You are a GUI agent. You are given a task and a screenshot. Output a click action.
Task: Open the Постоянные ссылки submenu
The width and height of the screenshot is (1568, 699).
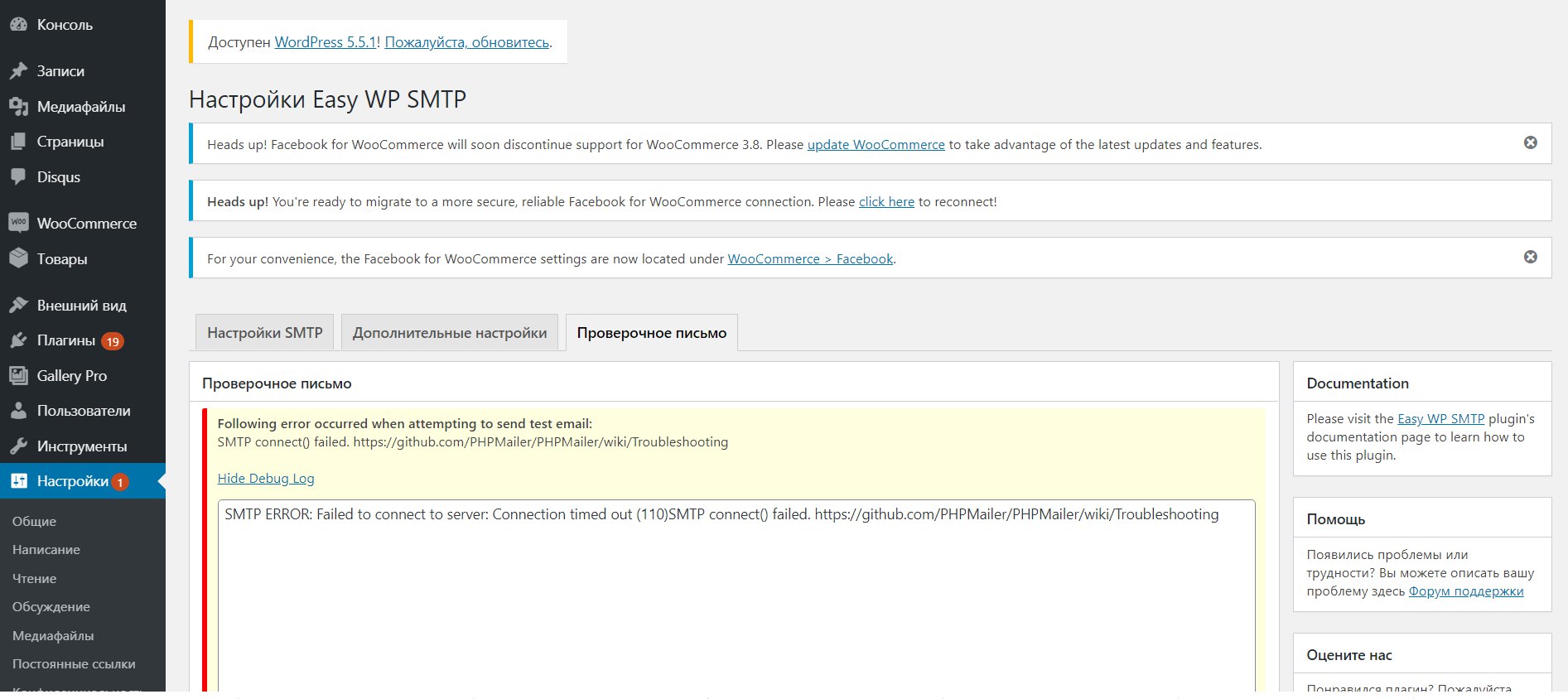(74, 663)
